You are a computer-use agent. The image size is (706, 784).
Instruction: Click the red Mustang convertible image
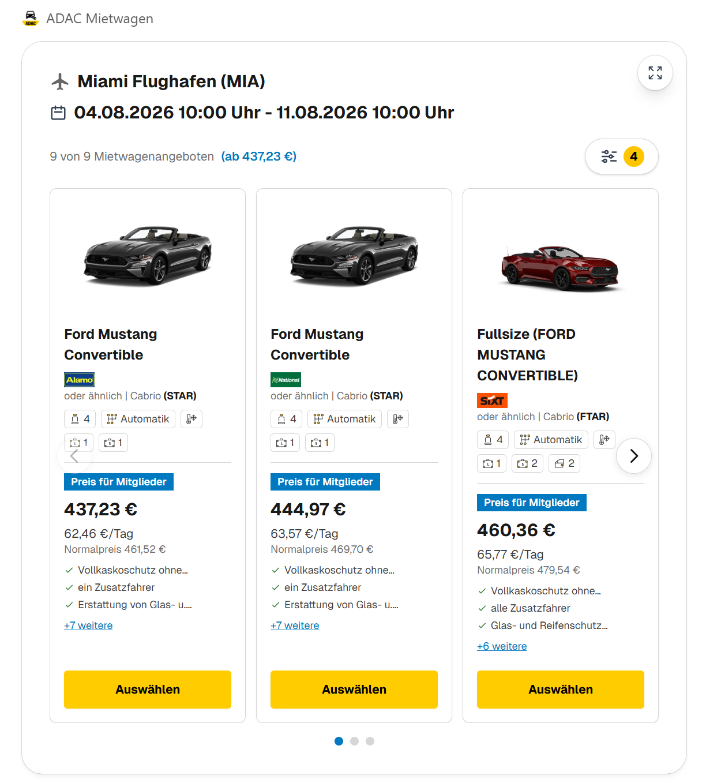560,264
